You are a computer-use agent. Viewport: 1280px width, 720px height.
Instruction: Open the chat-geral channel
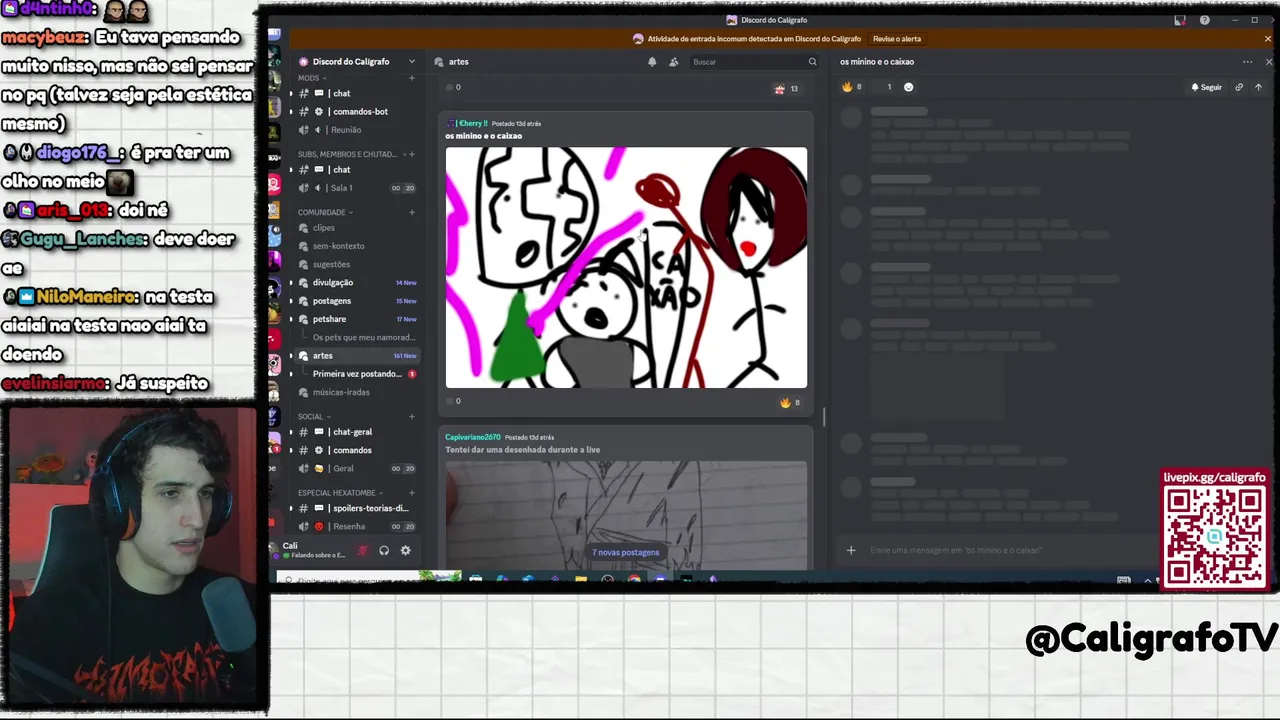point(354,432)
